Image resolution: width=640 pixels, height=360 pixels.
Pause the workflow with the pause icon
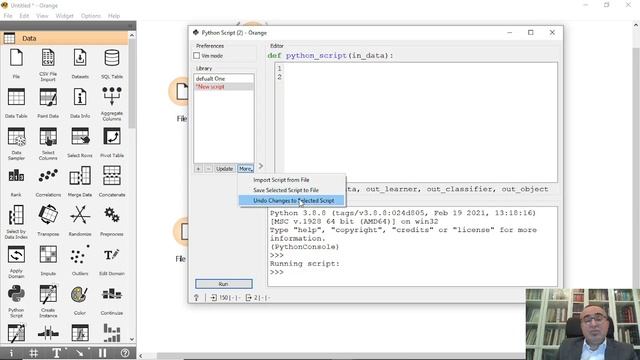point(102,353)
